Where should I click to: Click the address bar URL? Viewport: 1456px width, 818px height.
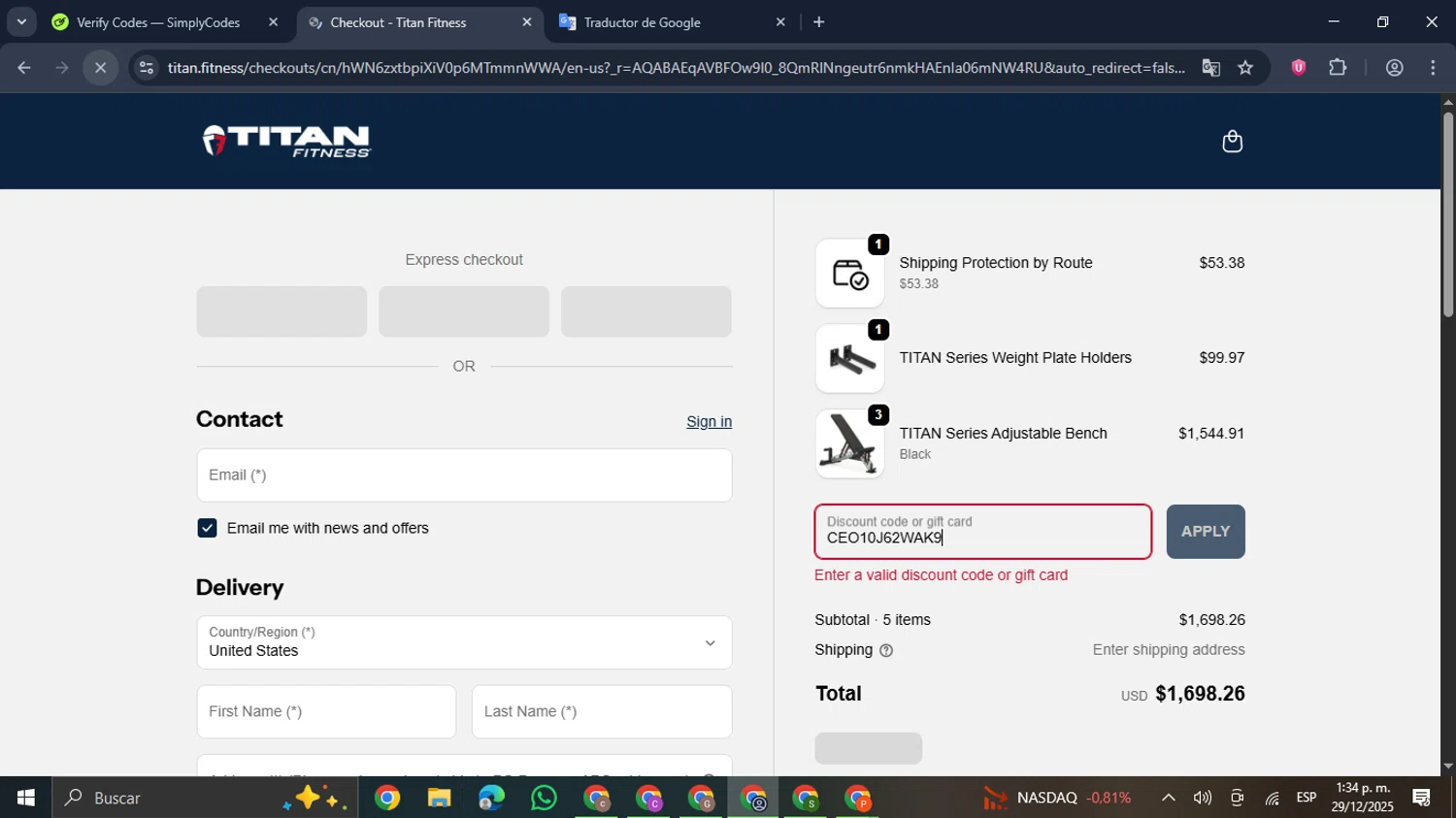pyautogui.click(x=676, y=68)
